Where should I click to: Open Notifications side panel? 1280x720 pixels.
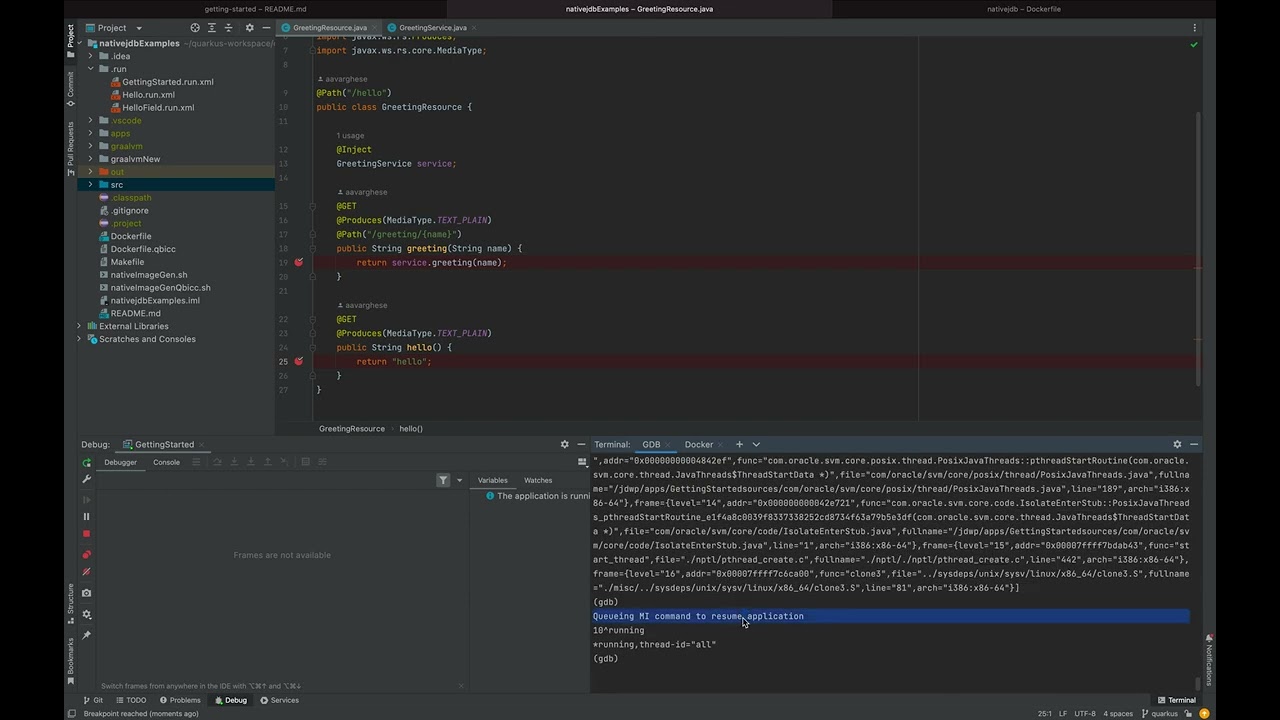click(x=1209, y=660)
